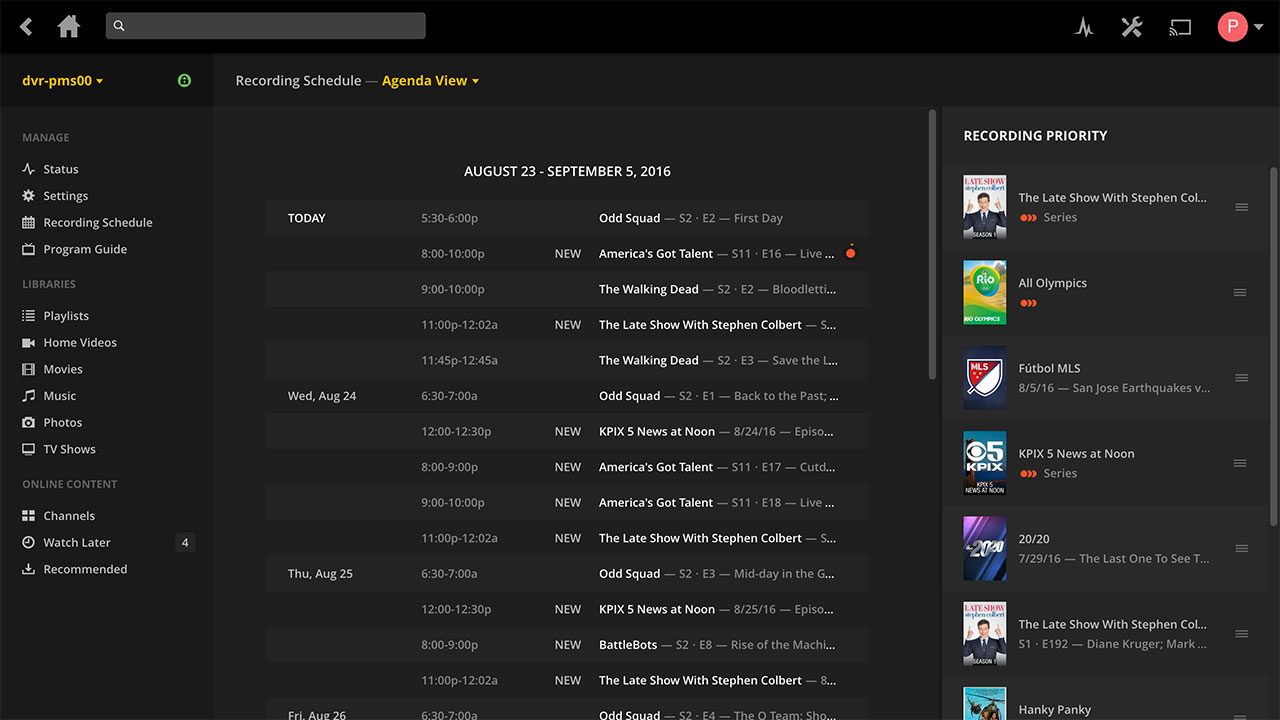The width and height of the screenshot is (1280, 720).
Task: Open the activity pulse icon
Action: (1084, 27)
